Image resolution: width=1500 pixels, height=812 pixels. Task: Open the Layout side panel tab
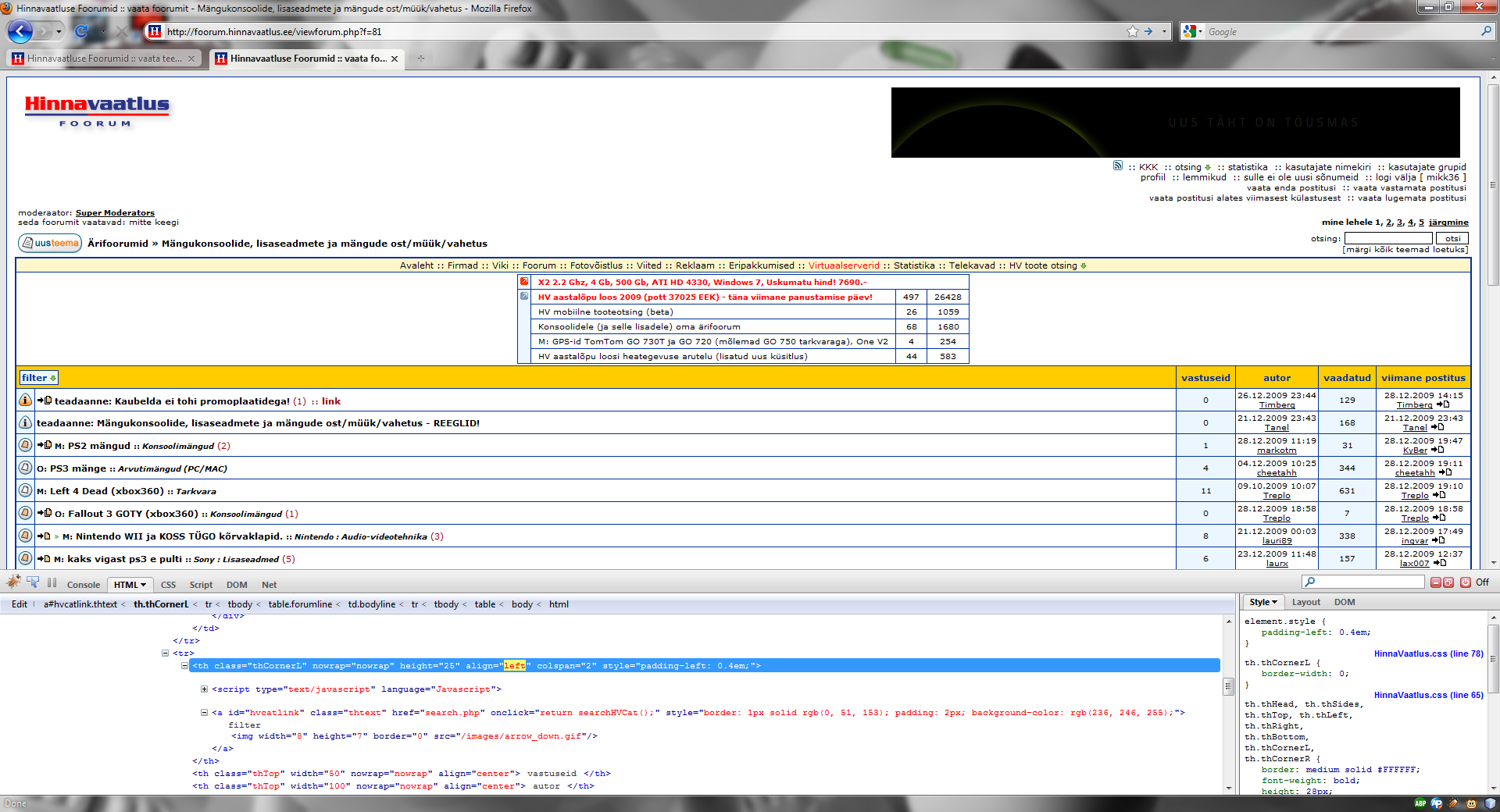pos(1306,602)
